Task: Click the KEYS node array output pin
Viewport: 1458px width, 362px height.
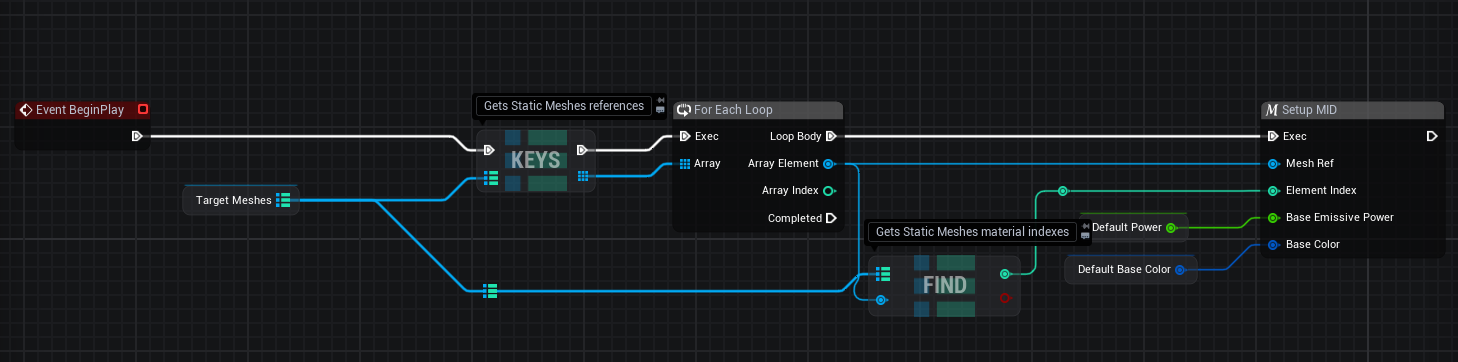Action: click(x=583, y=177)
